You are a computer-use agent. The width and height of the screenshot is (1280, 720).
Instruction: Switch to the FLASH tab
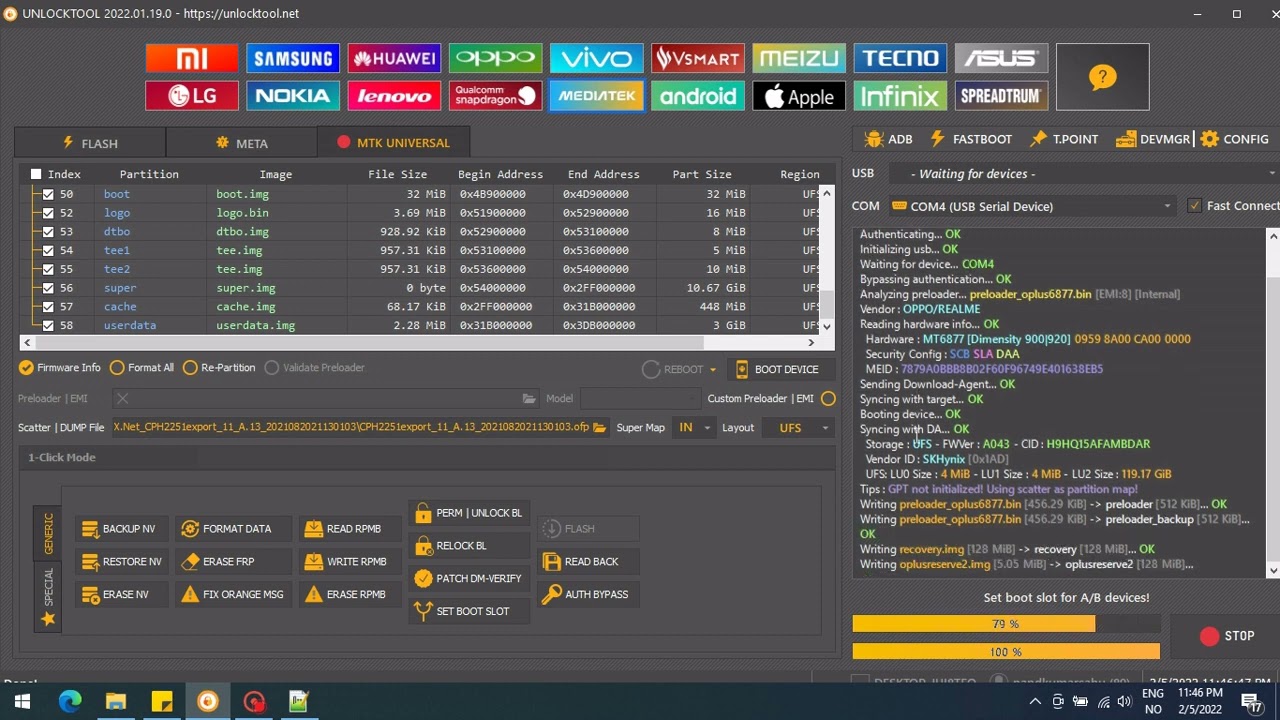pyautogui.click(x=90, y=143)
